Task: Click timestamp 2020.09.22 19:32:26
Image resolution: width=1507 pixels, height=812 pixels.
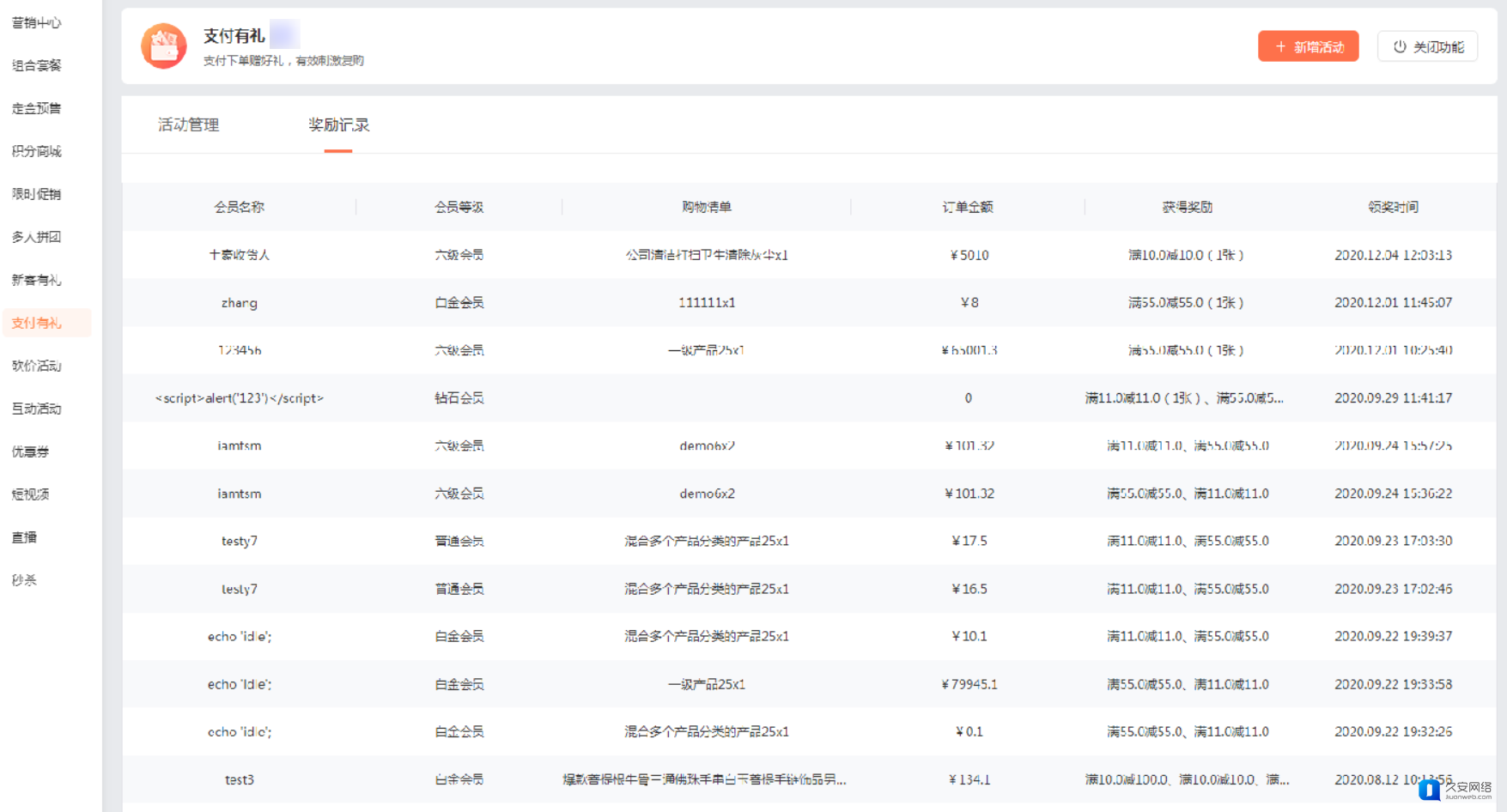Action: (1394, 731)
